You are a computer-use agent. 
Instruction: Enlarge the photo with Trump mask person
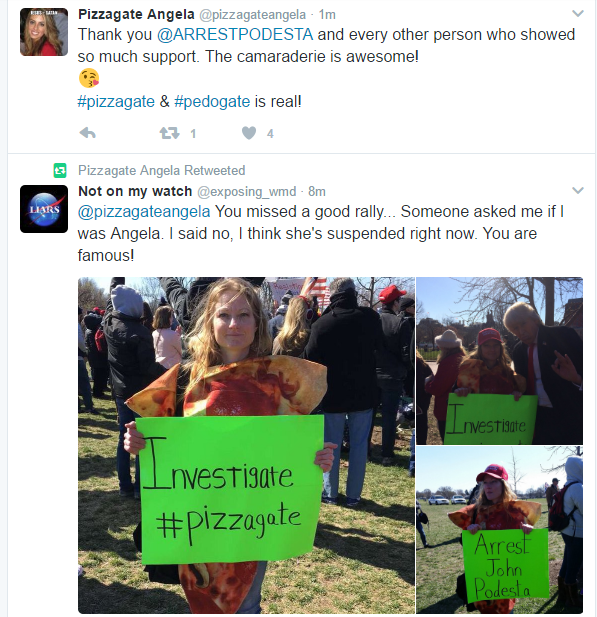pyautogui.click(x=500, y=361)
